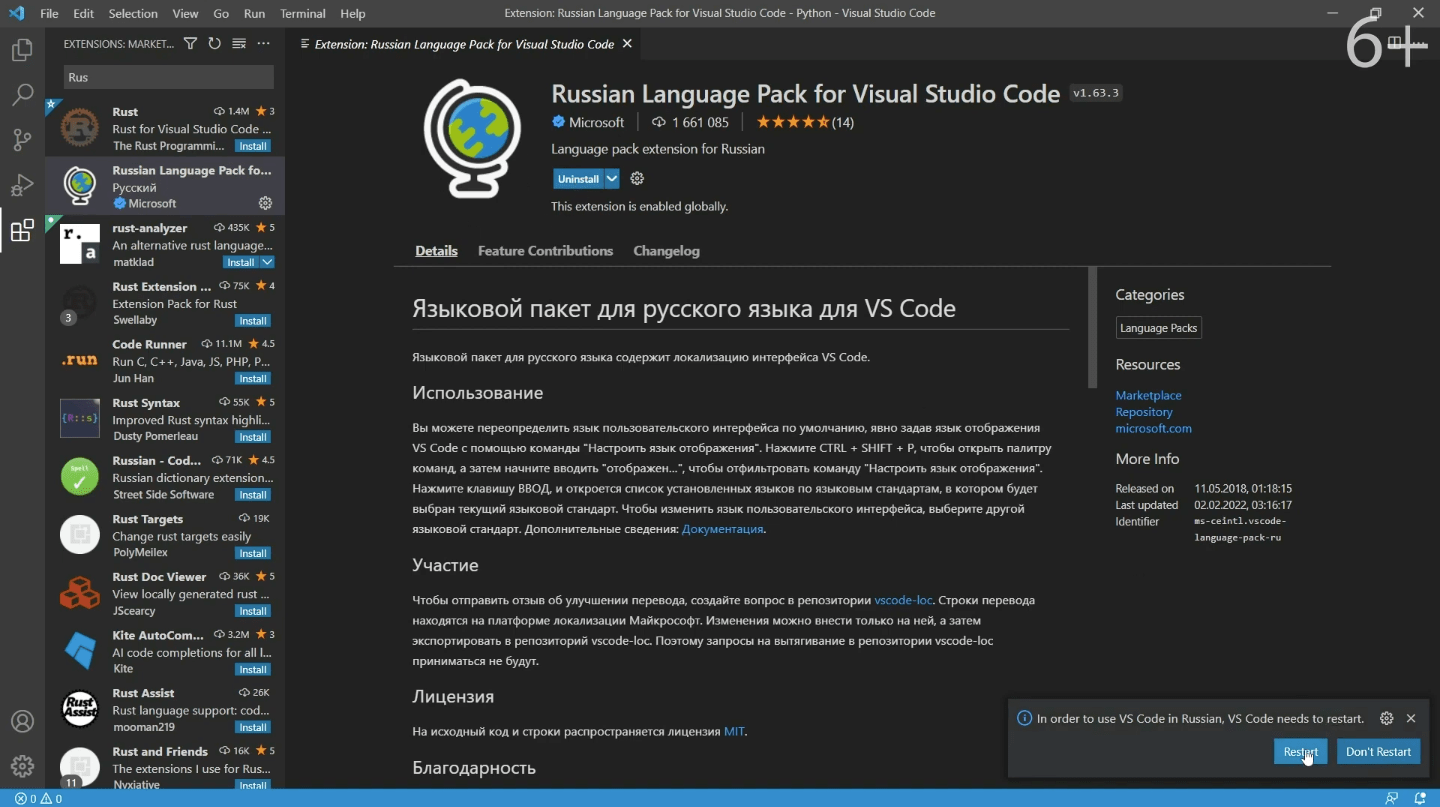
Task: Open Views and More Actions ellipsis
Action: click(x=264, y=44)
